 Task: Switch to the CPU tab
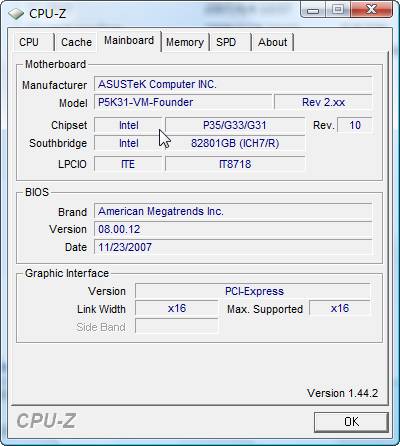coord(33,42)
